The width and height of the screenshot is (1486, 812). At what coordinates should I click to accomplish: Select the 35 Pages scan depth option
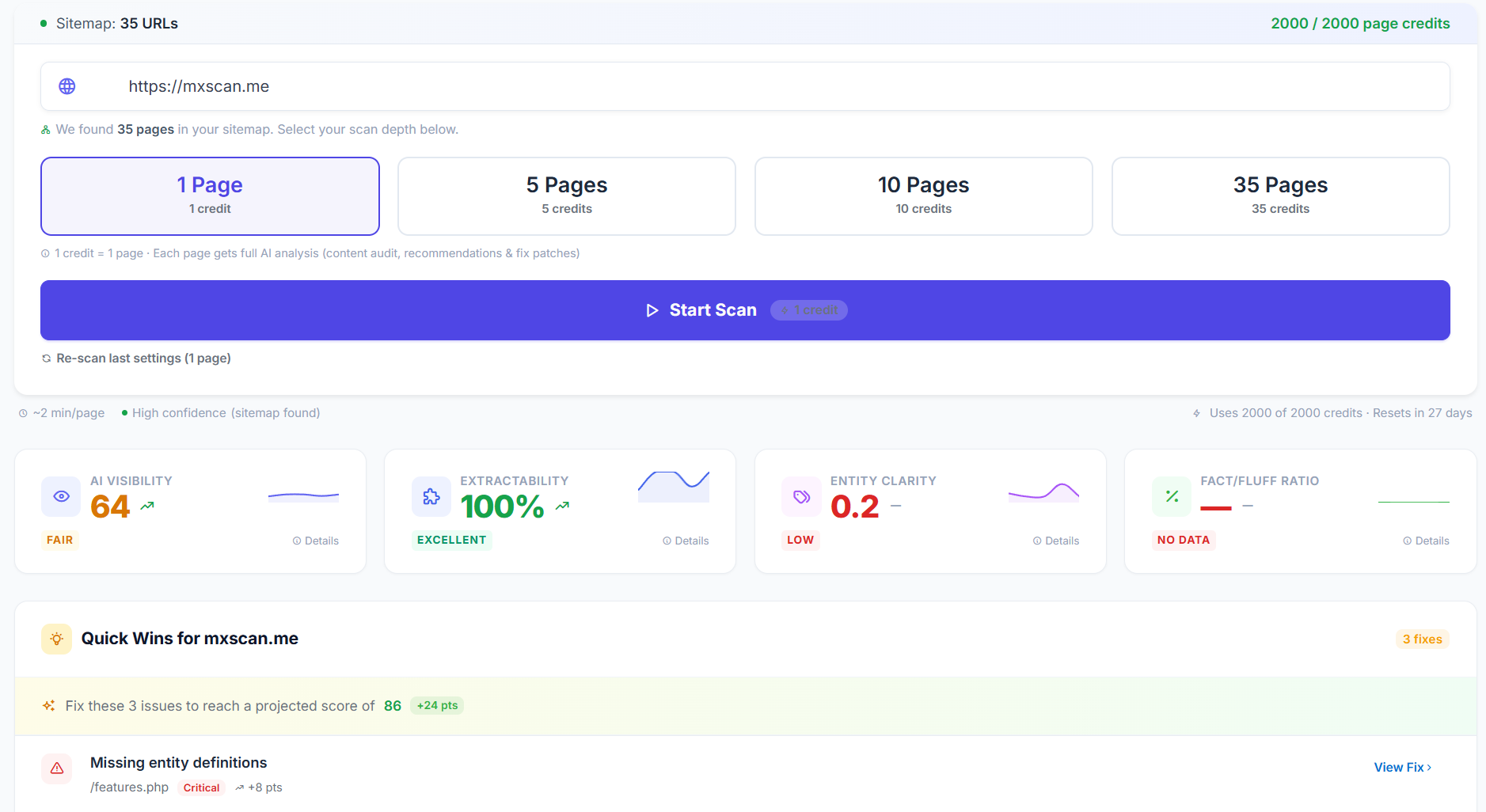coord(1280,195)
